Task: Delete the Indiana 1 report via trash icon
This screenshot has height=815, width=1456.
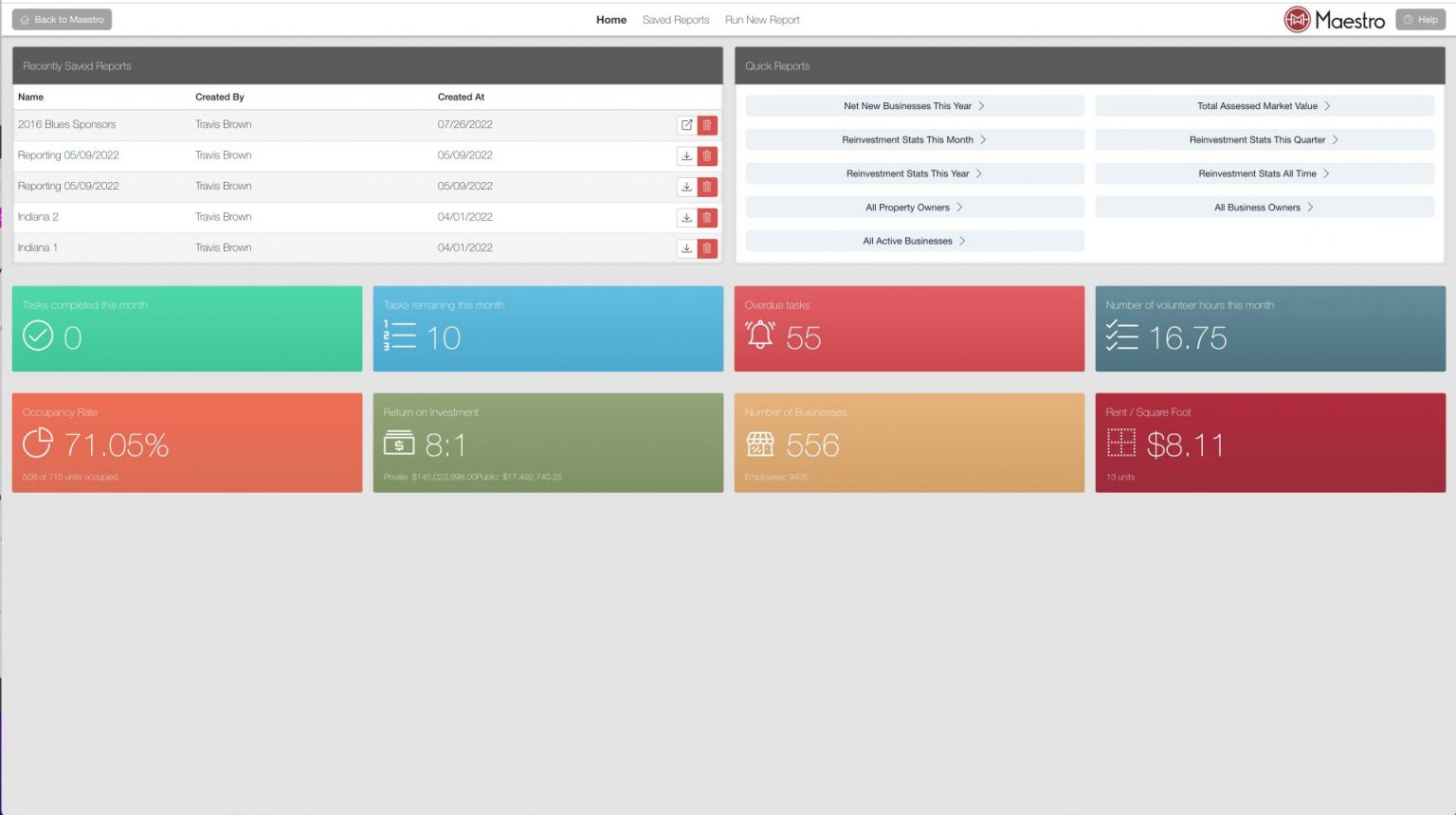Action: pyautogui.click(x=707, y=248)
